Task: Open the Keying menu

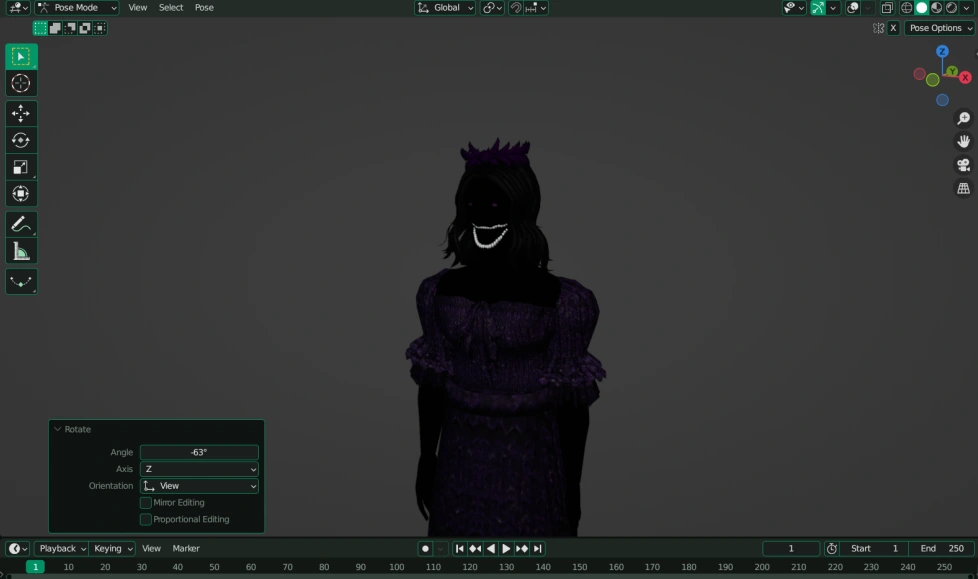Action: coord(112,548)
